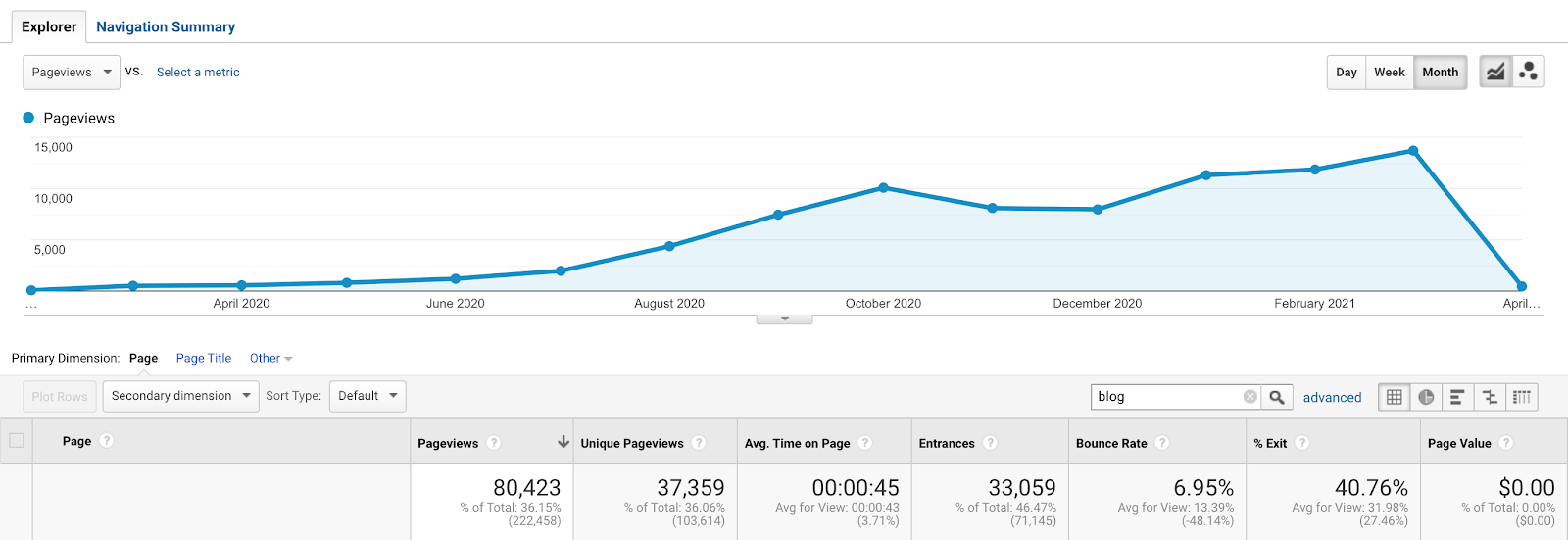Click the Page Value total $0.00
Image resolution: width=1568 pixels, height=540 pixels.
coord(1527,487)
